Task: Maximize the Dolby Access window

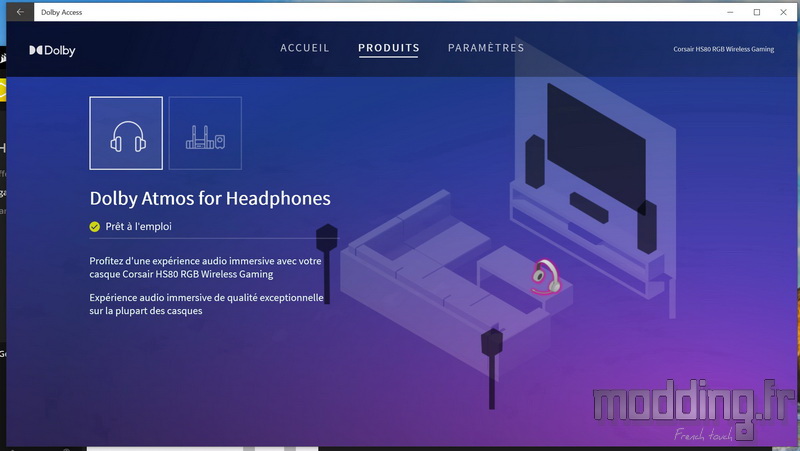Action: 757,12
